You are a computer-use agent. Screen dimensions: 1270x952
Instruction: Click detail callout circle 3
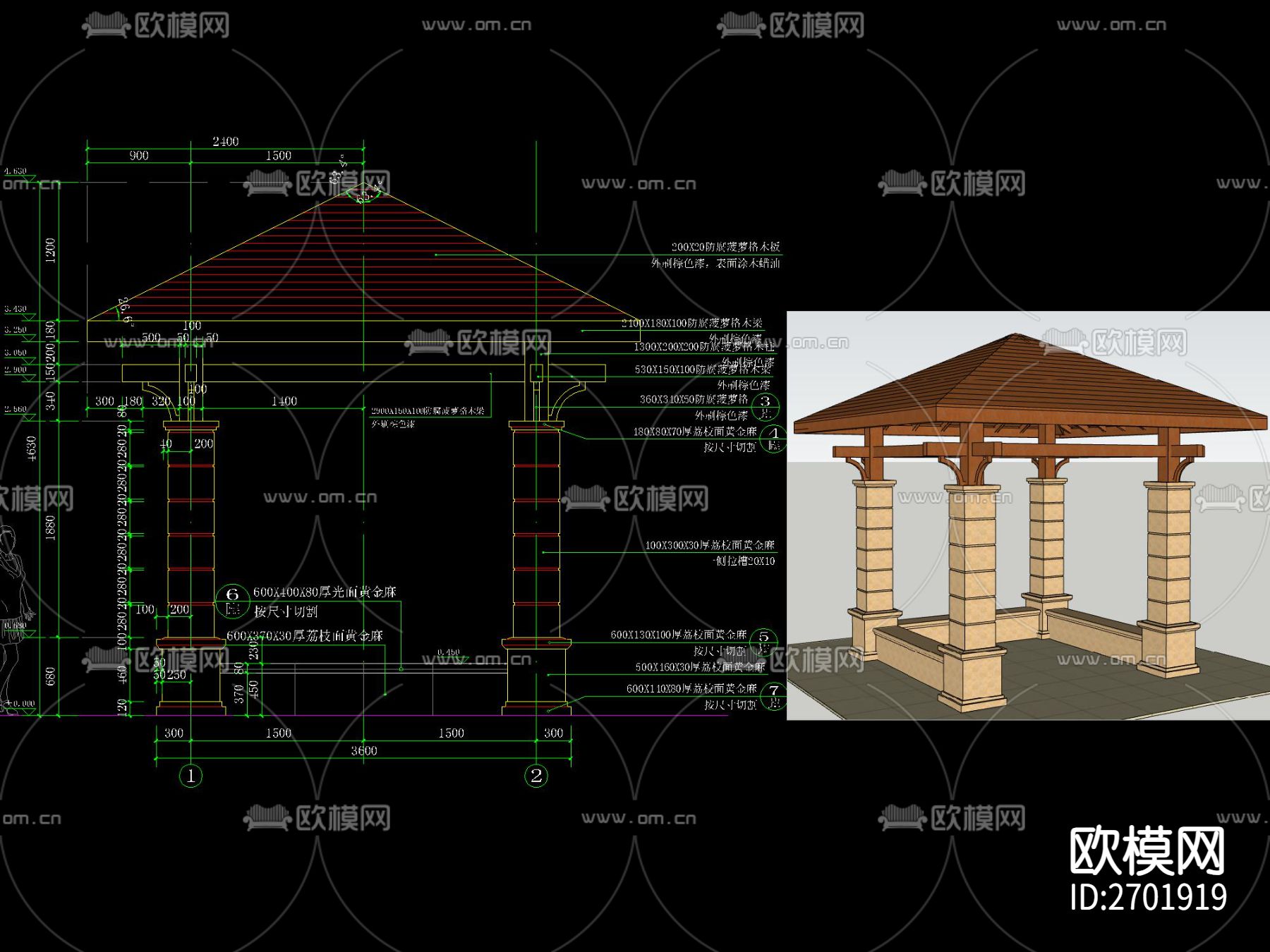pos(766,405)
